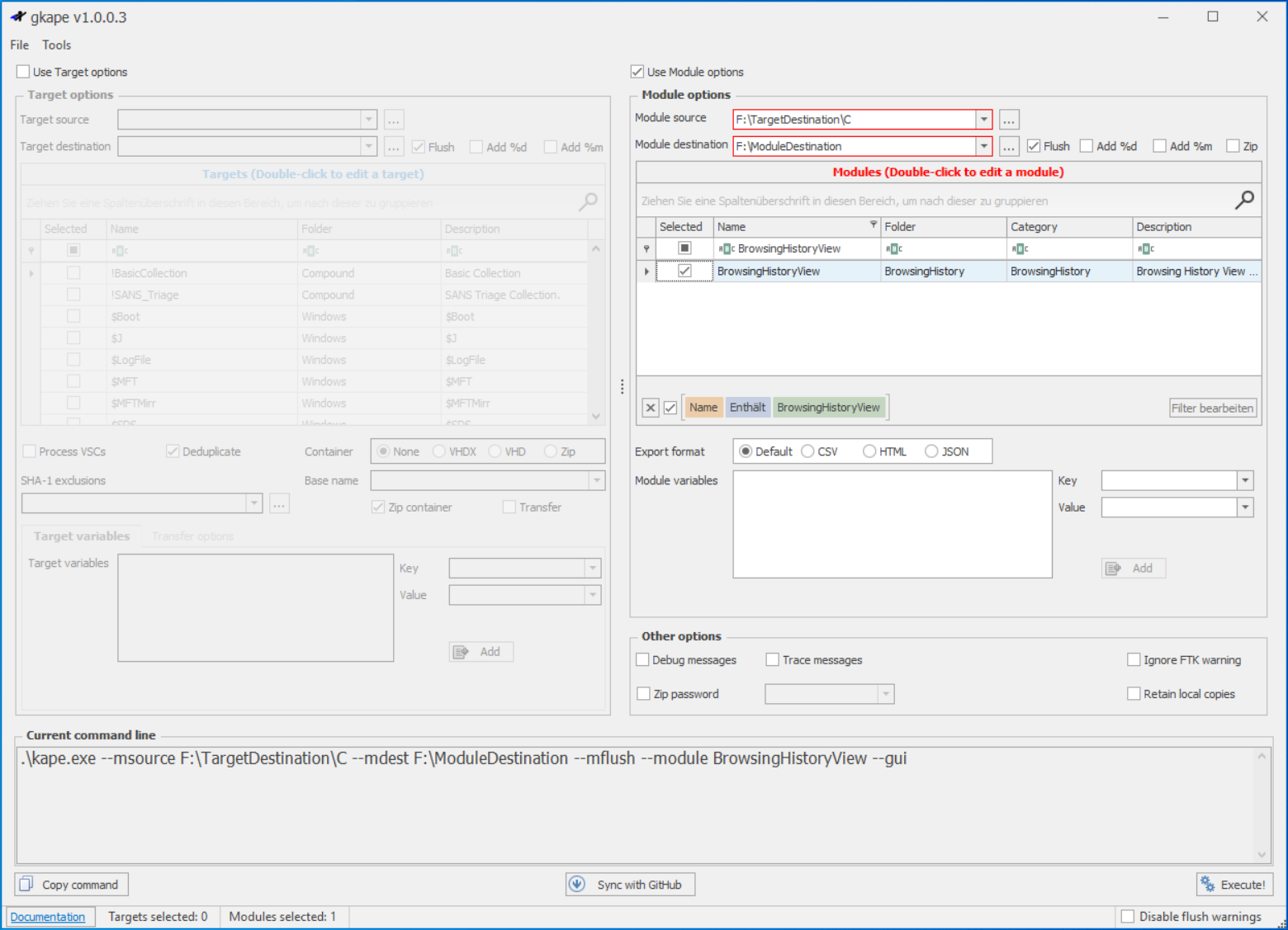Toggle module Flush checkbox
This screenshot has width=1288, height=930.
coord(1034,146)
